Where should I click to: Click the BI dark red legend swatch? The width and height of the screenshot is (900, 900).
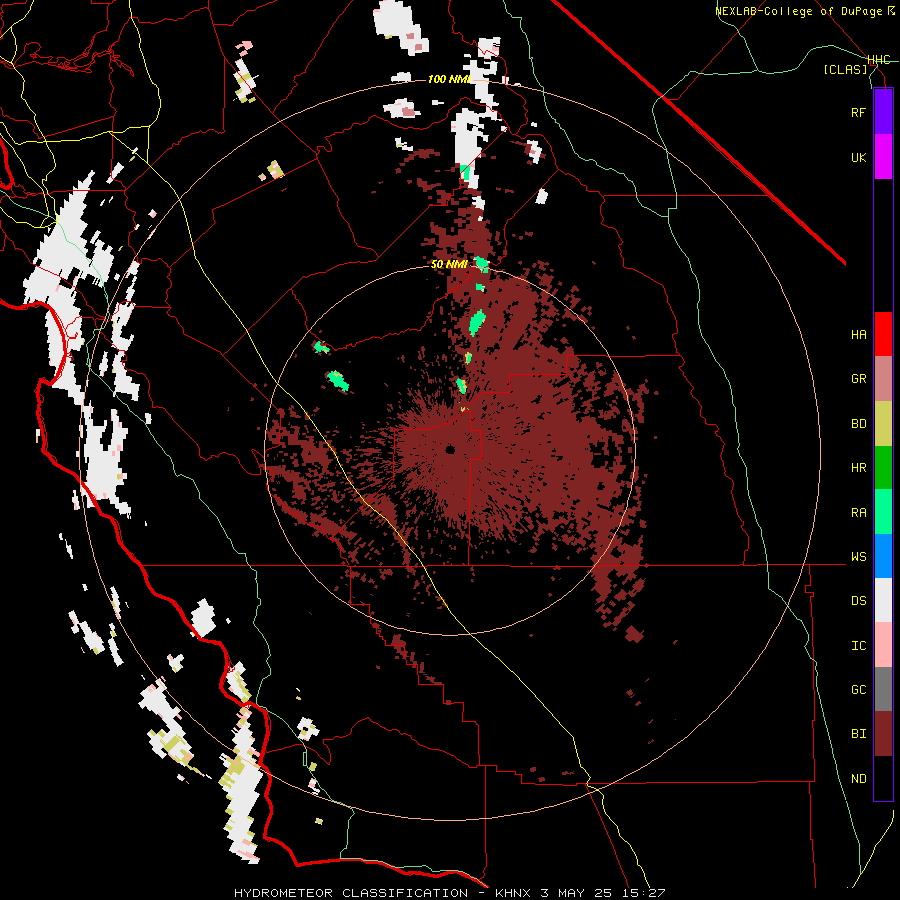pos(883,734)
